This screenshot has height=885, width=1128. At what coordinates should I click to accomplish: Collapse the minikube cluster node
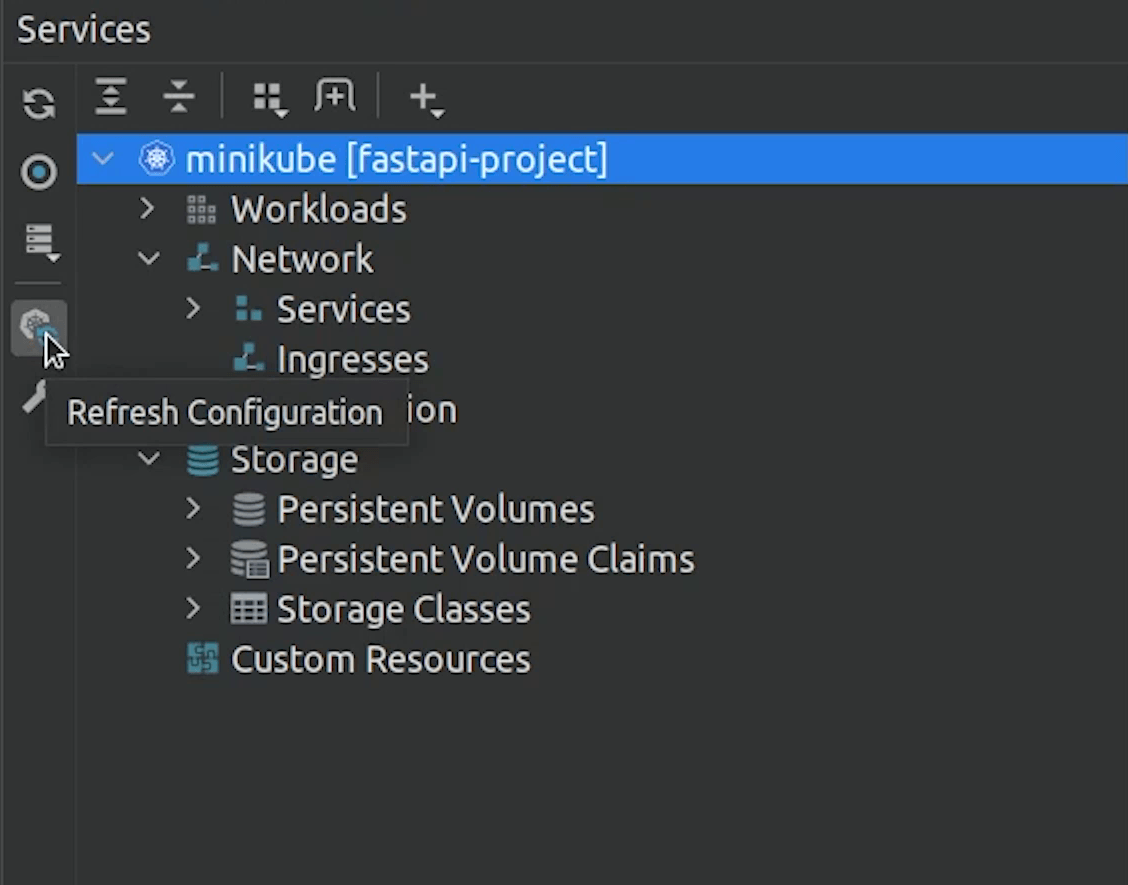(x=103, y=159)
